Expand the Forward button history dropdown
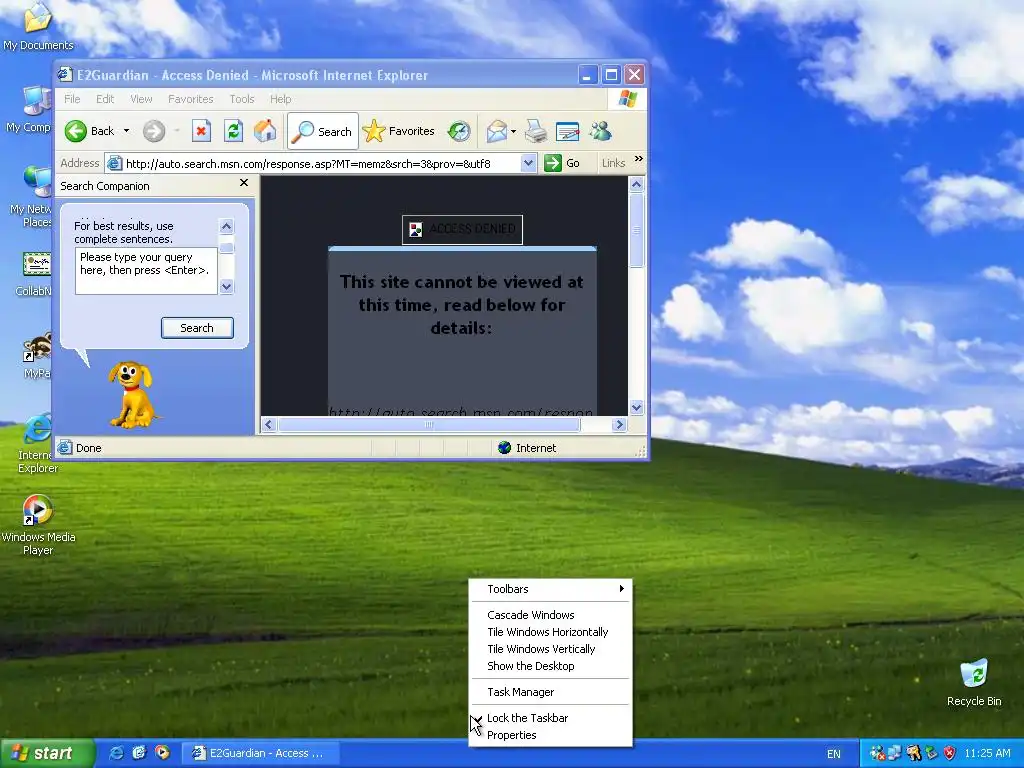Image resolution: width=1024 pixels, height=768 pixels. 176,131
